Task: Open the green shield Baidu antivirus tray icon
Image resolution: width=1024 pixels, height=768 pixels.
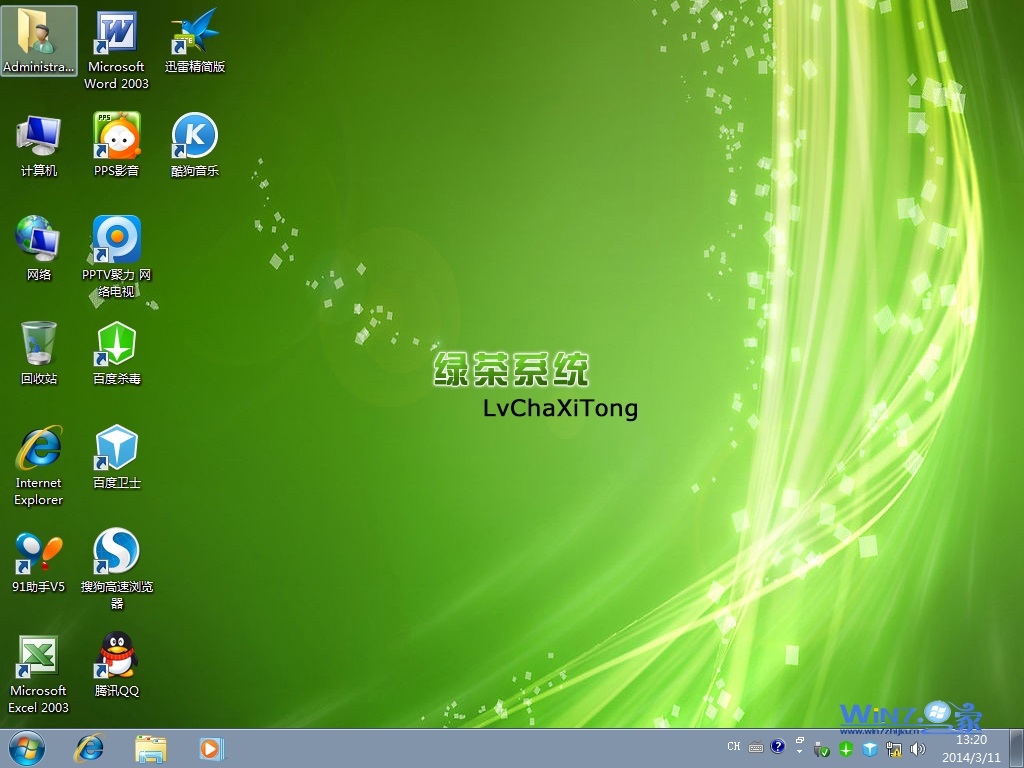Action: click(846, 749)
